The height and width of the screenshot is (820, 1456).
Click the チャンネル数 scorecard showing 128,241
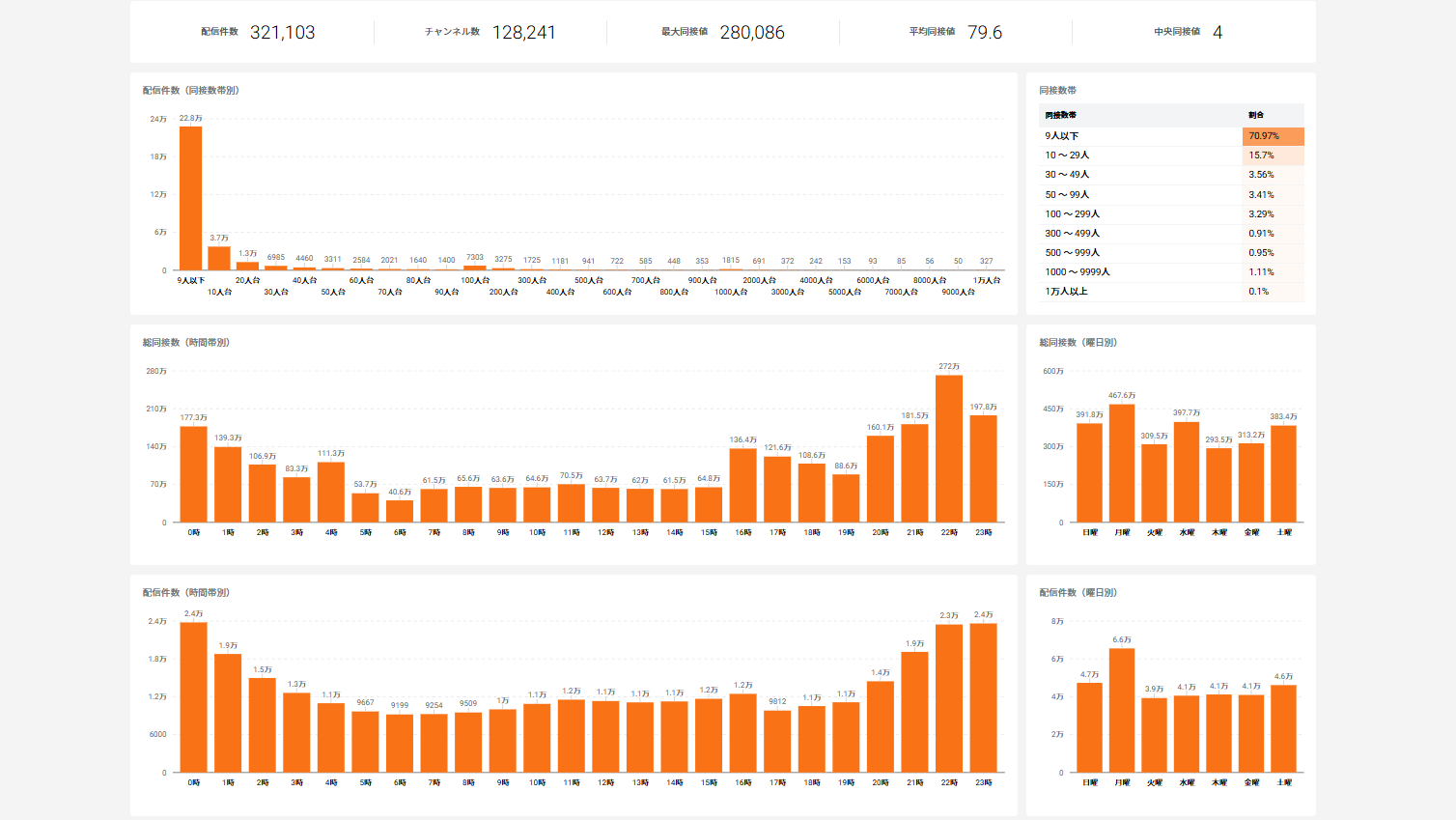click(490, 32)
